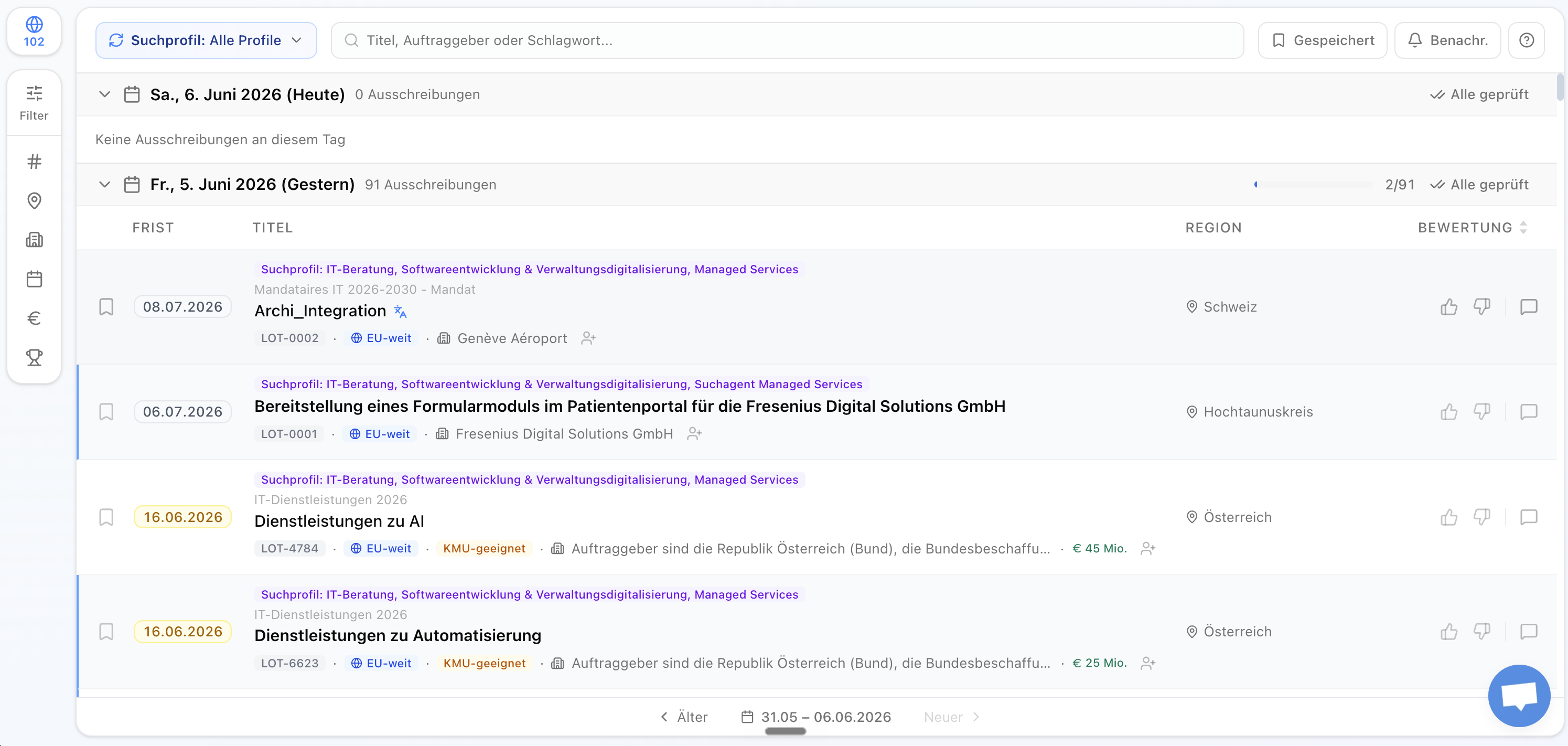Image resolution: width=1568 pixels, height=746 pixels.
Task: Focus the Titel, Auftraggeber oder Schlagwort search field
Action: tap(787, 40)
